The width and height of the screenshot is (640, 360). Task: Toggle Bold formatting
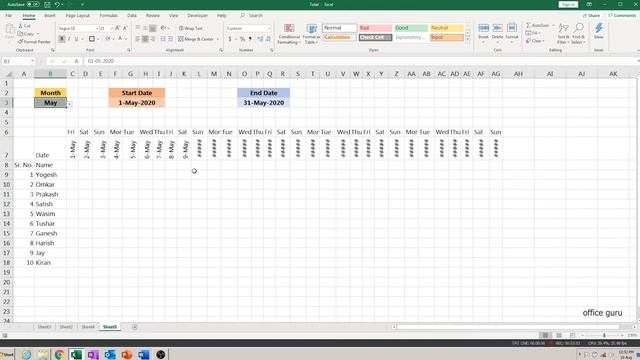tap(62, 39)
